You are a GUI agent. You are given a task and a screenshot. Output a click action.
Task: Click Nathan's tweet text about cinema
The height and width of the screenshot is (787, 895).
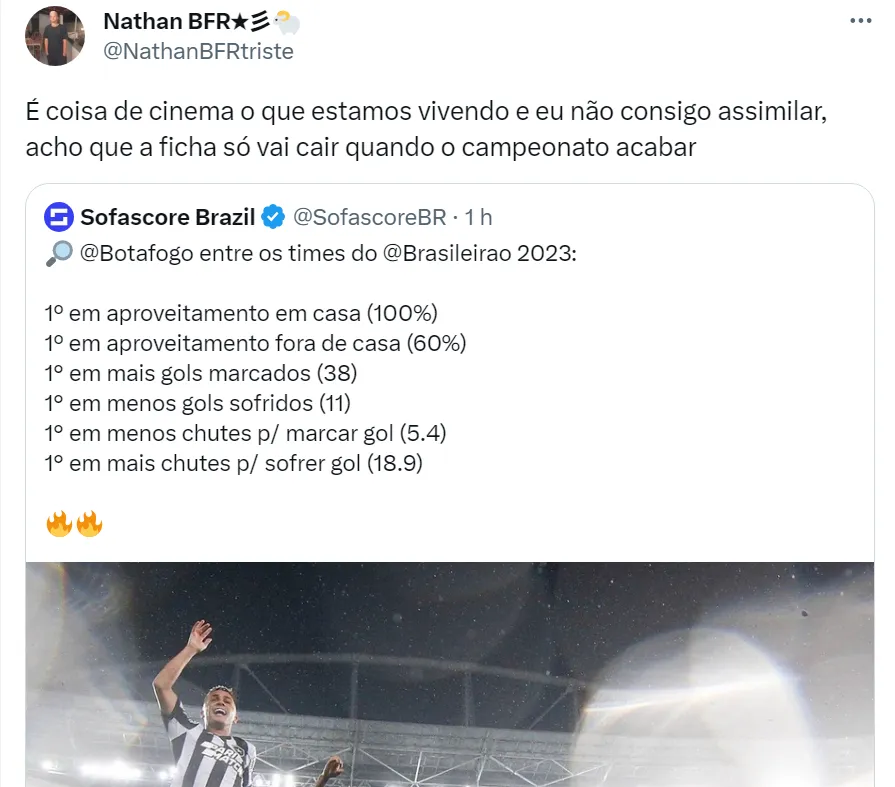pyautogui.click(x=426, y=129)
